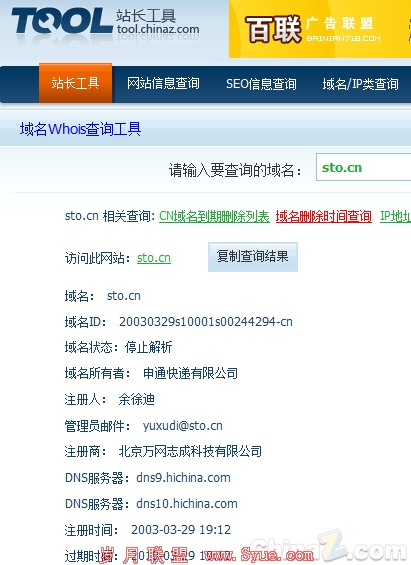The height and width of the screenshot is (565, 411).
Task: Click the domain ID value text
Action: (x=206, y=321)
